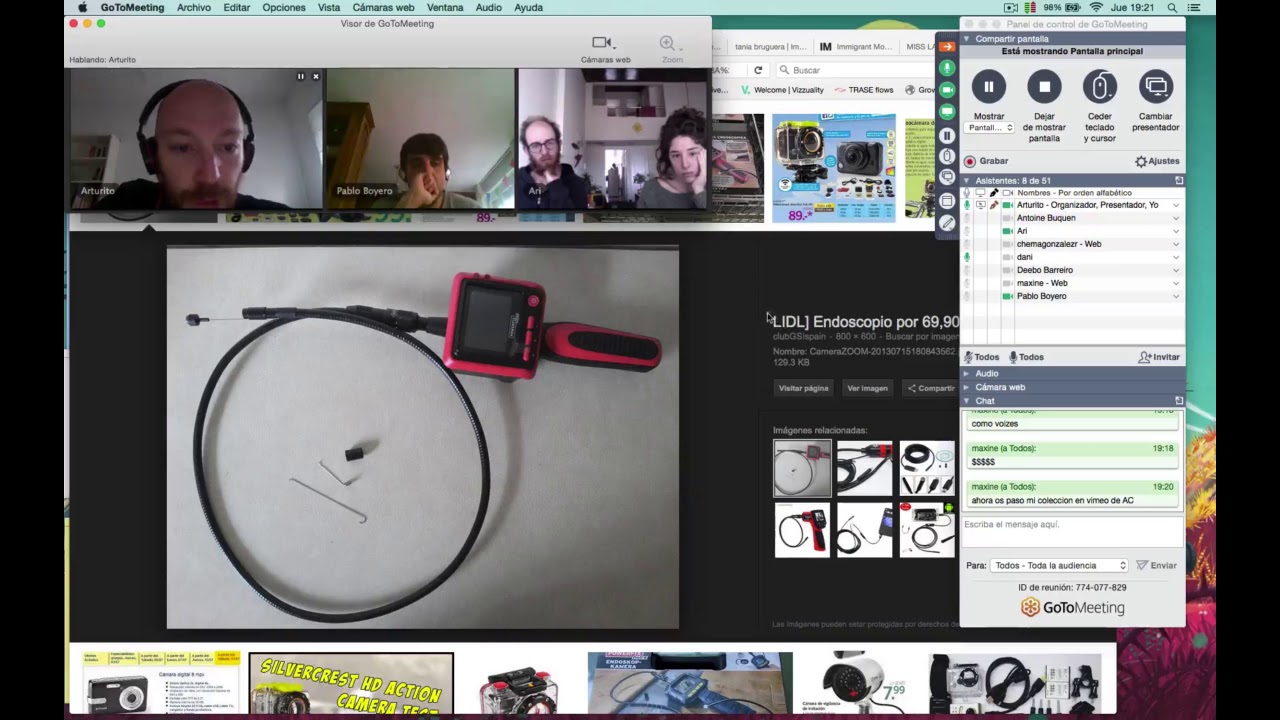
Task: Open the drawing tools pencil in side tab
Action: (947, 223)
